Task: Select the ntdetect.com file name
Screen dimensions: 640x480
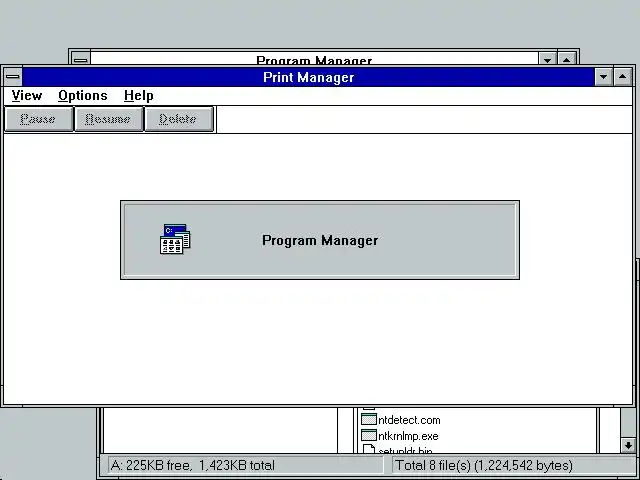Action: pos(409,420)
